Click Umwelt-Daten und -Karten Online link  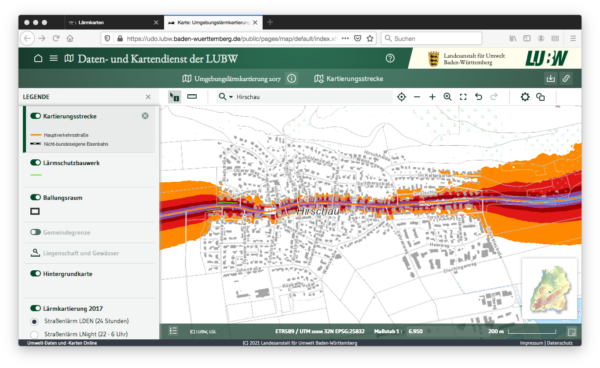tap(62, 343)
